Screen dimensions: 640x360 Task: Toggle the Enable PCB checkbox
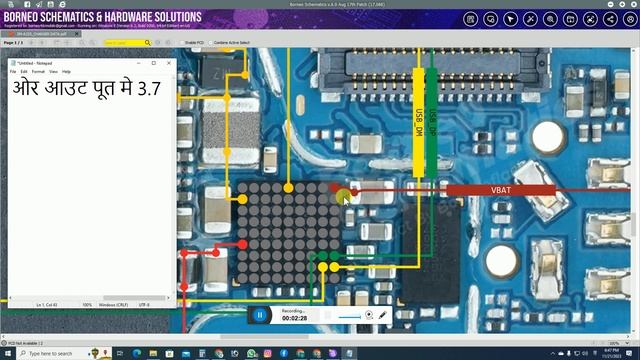(182, 42)
